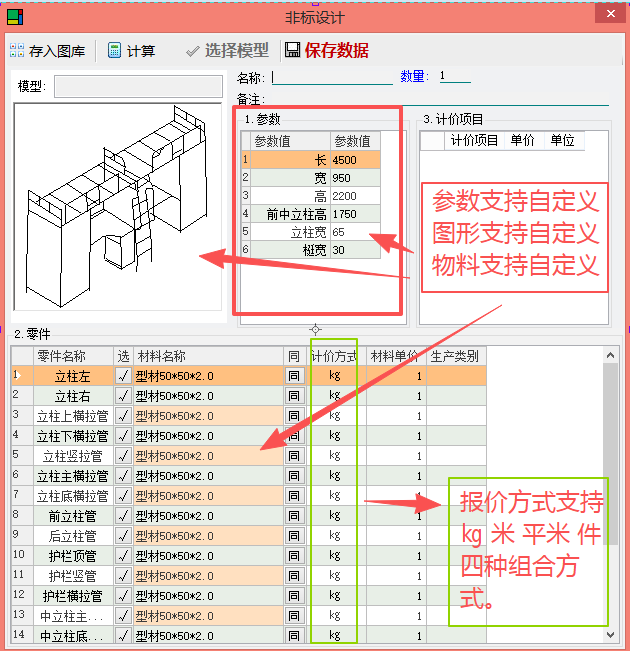Click the 单价 column header
Screen dimensions: 630x651
click(x=524, y=141)
